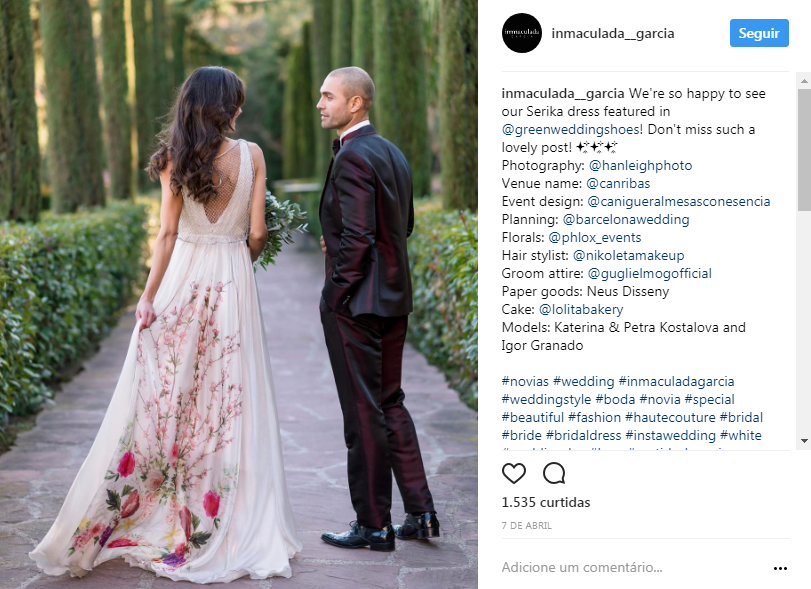Viewport: 811px width, 589px height.
Task: Visit the @barcelonawedding planning mention
Action: click(626, 219)
